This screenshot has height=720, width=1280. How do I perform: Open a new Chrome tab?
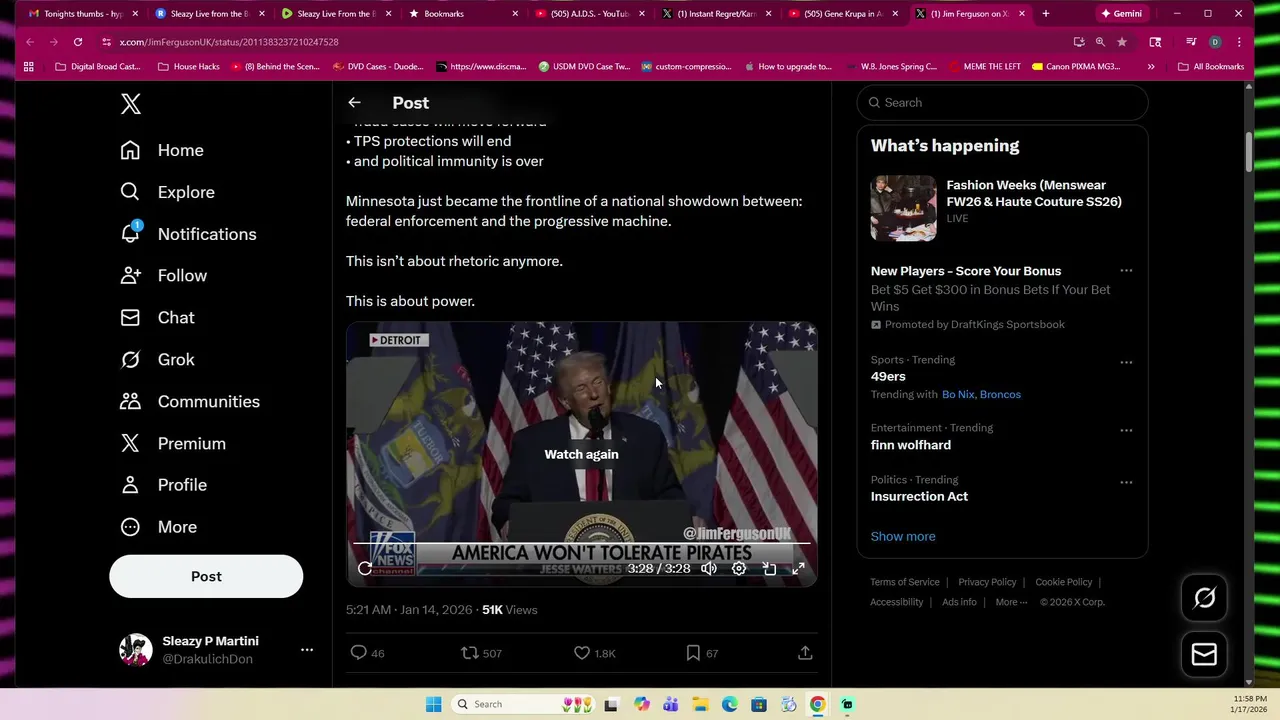1046,14
